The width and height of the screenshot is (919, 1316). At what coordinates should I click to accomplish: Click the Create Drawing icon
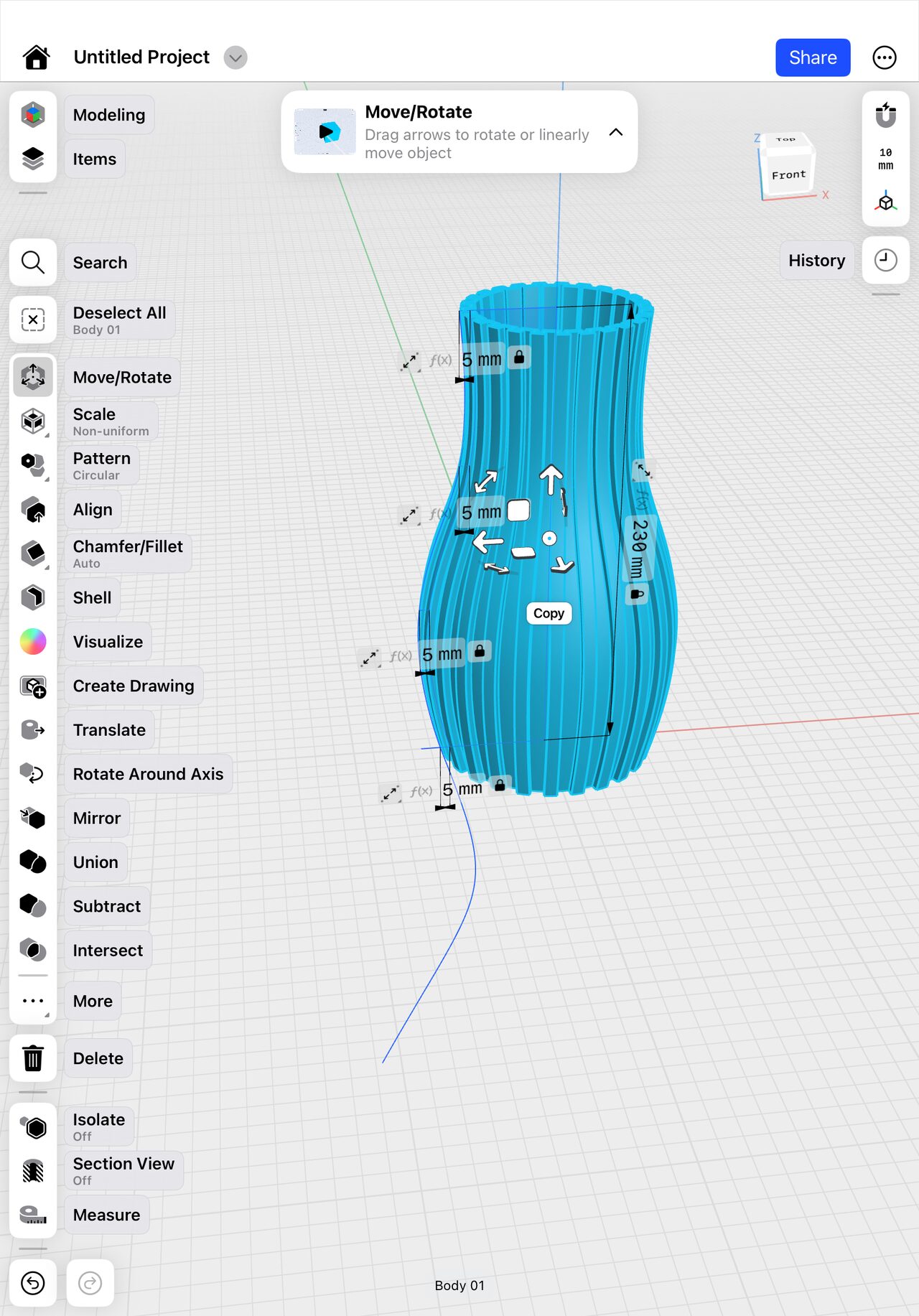tap(33, 686)
